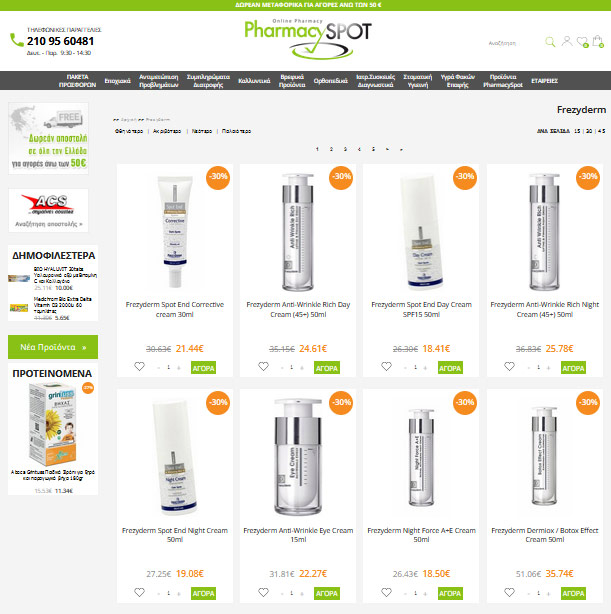
Task: Open the Ορθοπεδικά menu category
Action: tap(331, 81)
